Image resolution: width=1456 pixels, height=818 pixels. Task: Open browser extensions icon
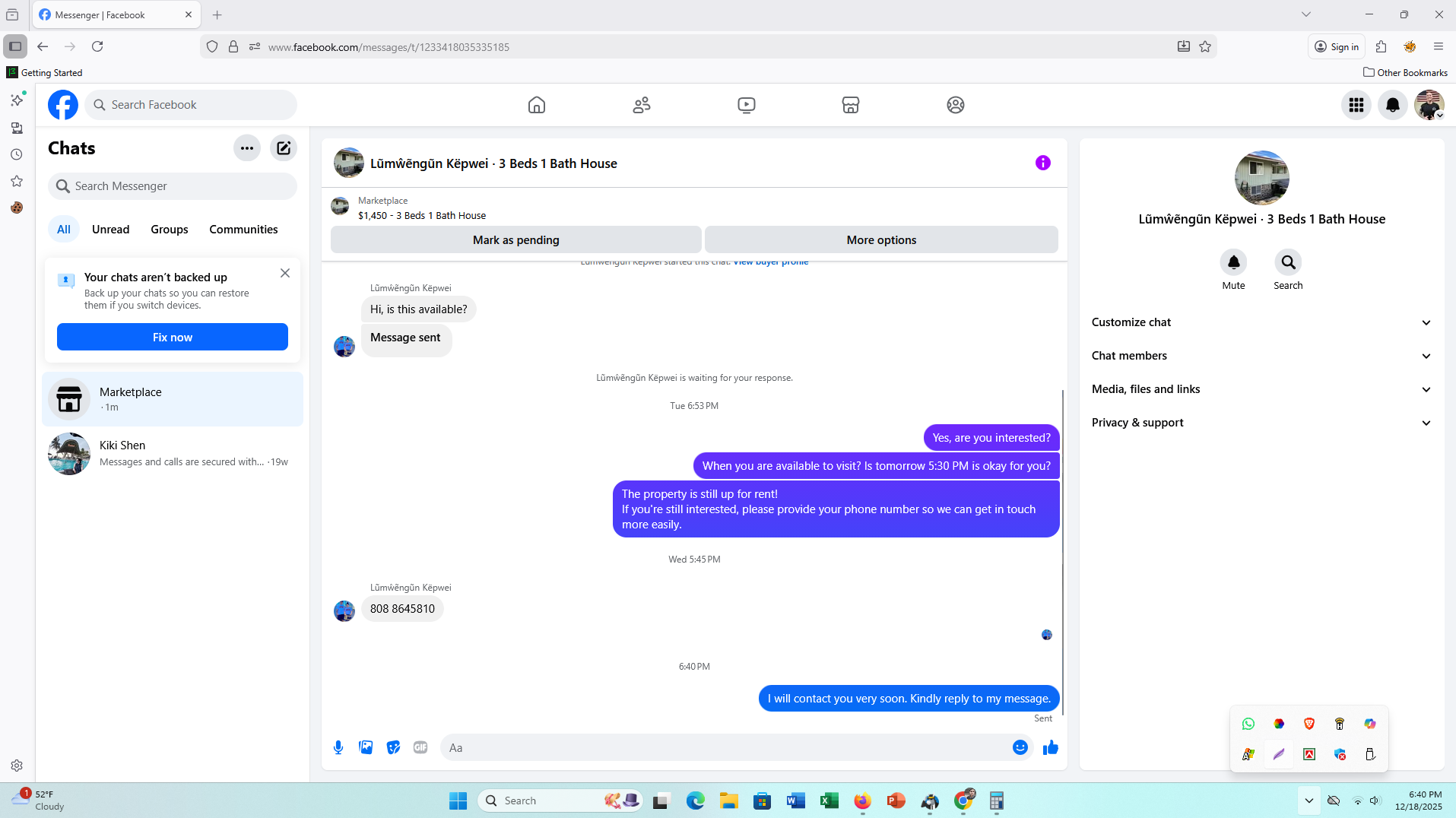(x=1381, y=46)
